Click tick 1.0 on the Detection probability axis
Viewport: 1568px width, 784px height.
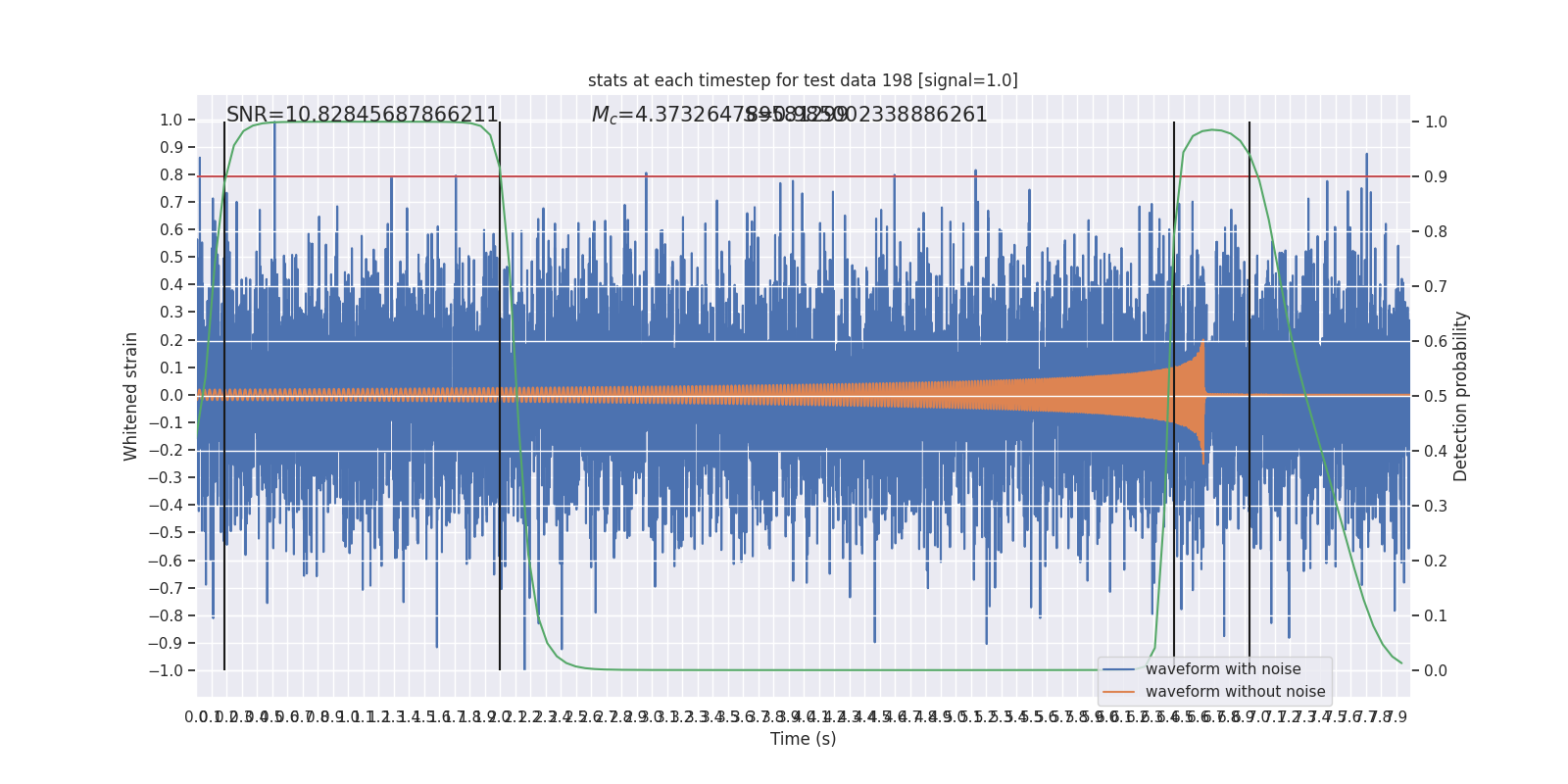pos(1436,122)
